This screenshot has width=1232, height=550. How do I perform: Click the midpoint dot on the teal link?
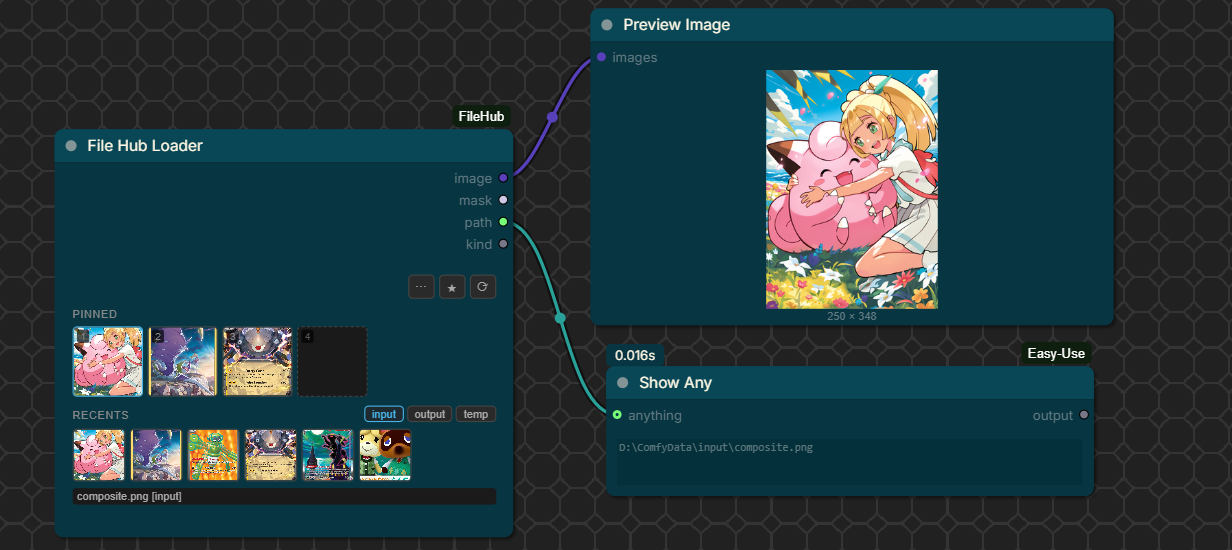pos(560,318)
